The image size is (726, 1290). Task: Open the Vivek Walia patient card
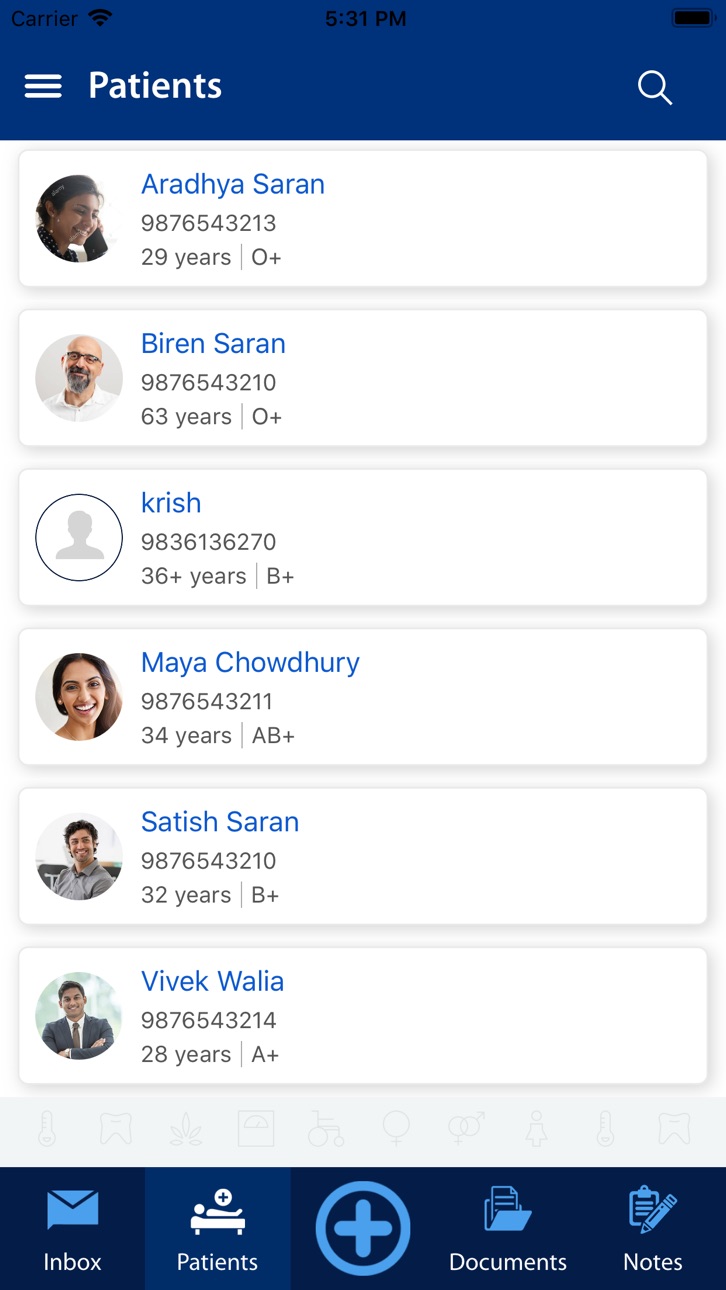[363, 1016]
